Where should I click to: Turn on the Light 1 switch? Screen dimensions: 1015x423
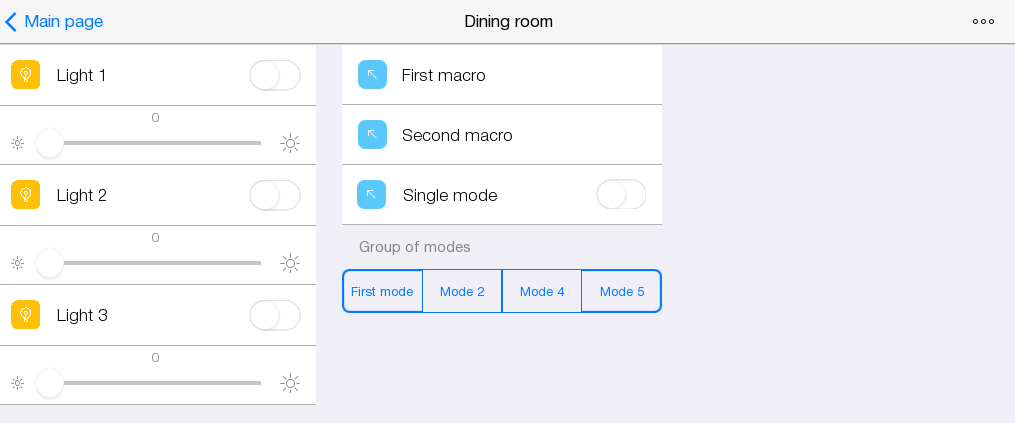point(275,75)
